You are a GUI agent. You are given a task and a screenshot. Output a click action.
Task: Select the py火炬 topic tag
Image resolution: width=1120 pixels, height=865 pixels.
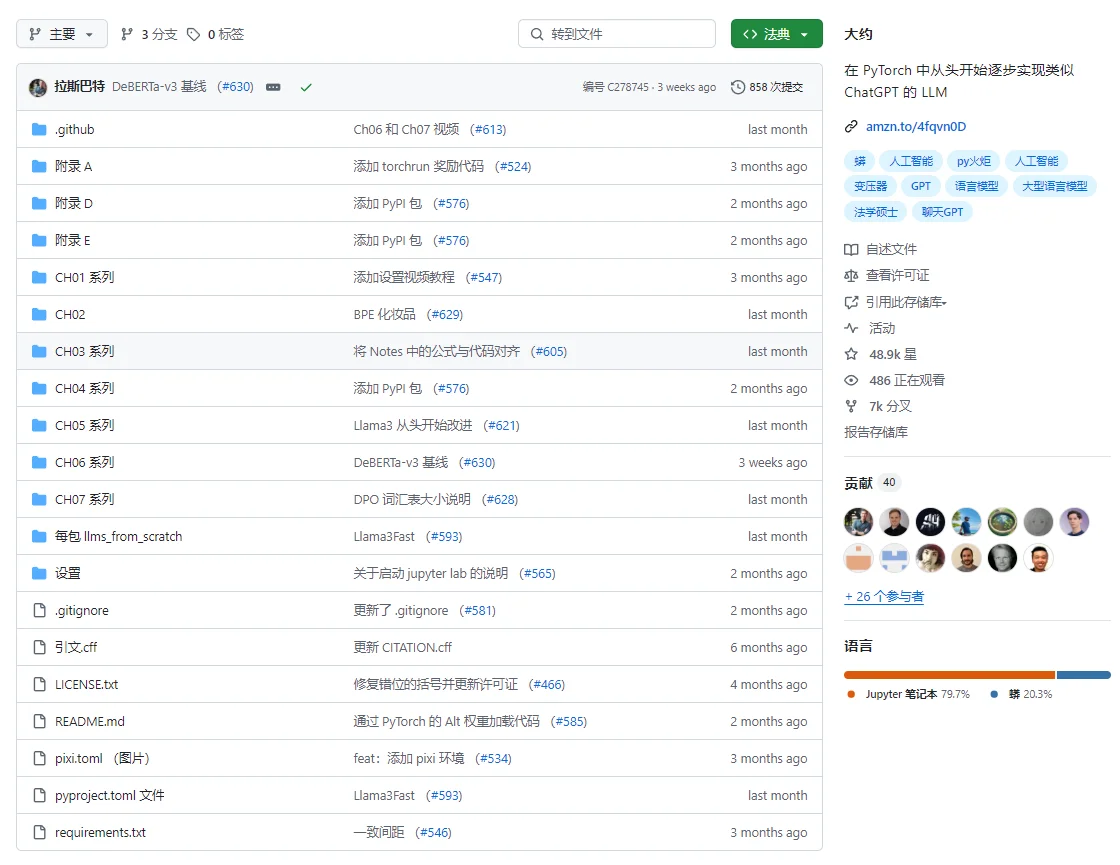click(974, 161)
